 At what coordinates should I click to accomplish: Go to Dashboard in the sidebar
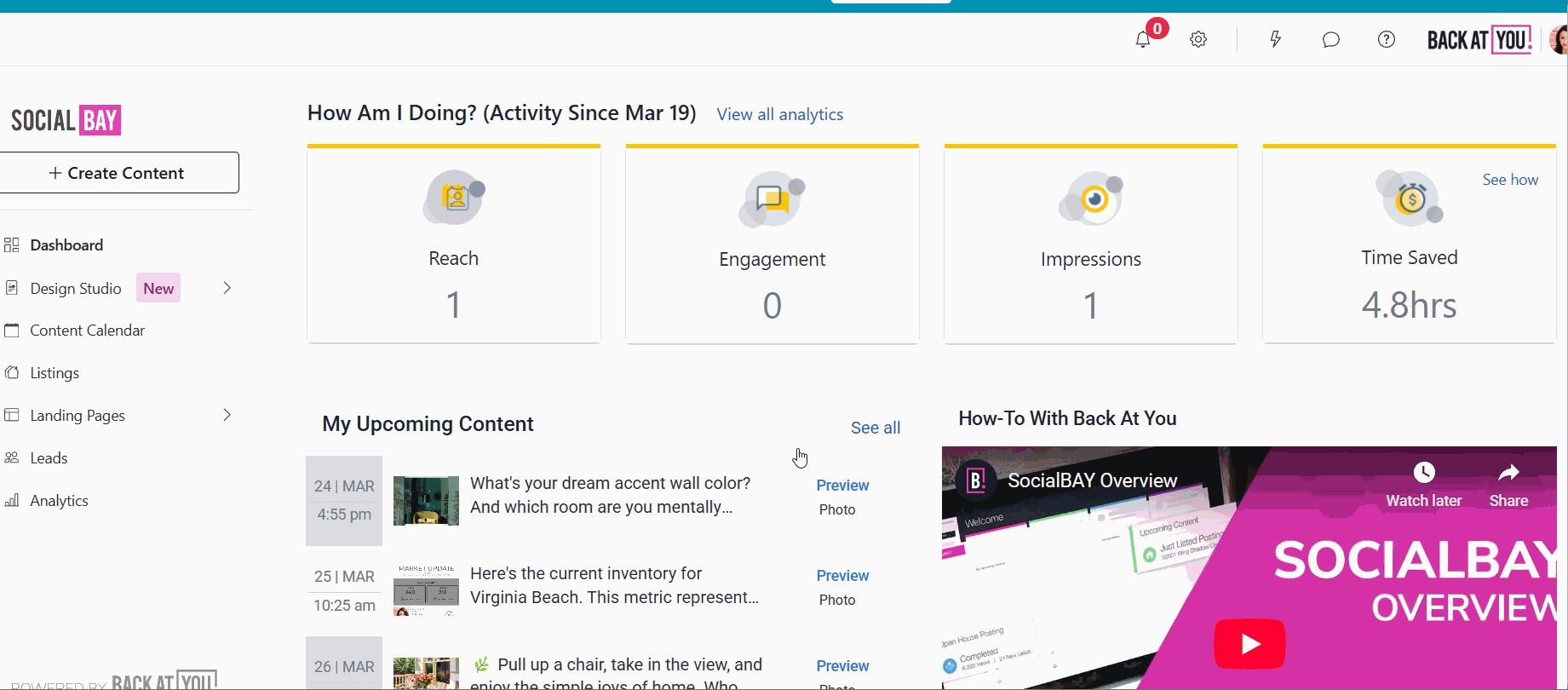[x=66, y=245]
